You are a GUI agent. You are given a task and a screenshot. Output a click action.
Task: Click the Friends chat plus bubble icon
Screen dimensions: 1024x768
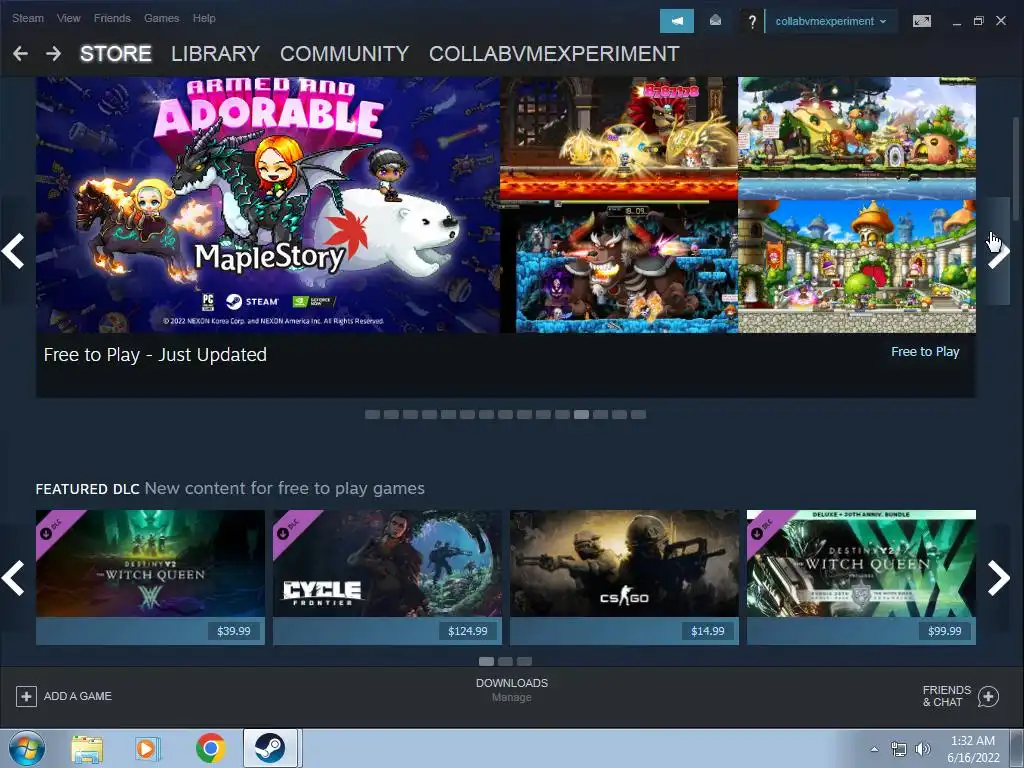[989, 697]
